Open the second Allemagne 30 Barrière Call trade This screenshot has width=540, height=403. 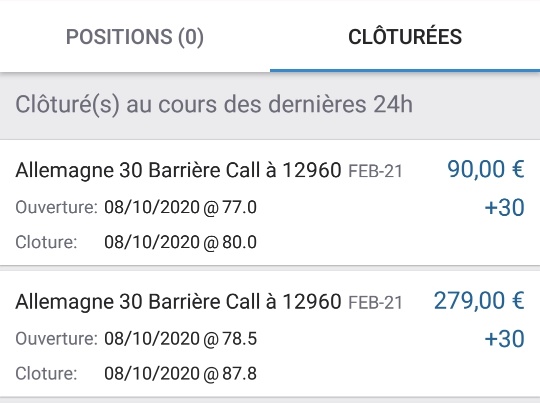coord(270,334)
